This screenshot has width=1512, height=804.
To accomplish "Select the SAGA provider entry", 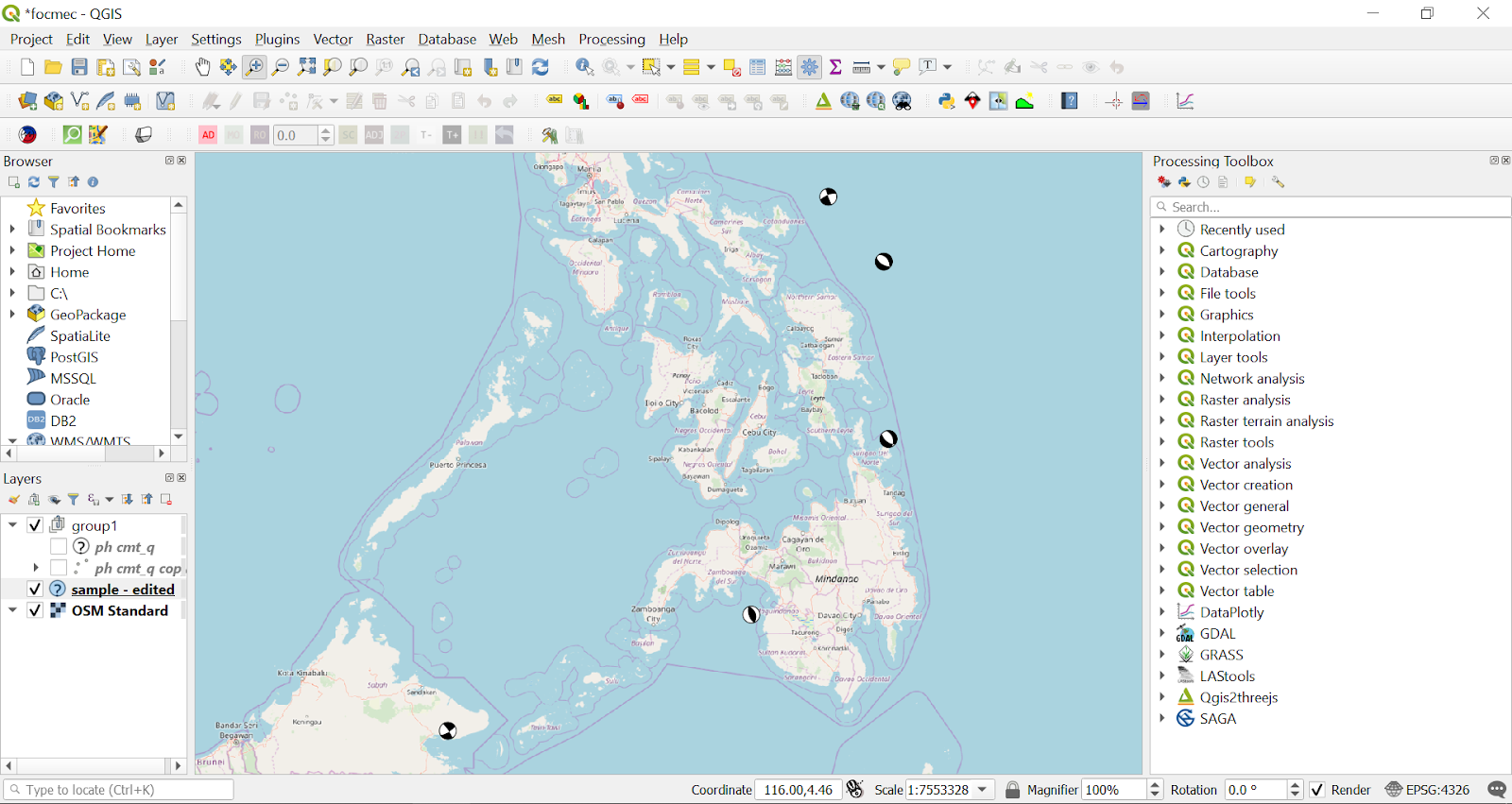I will point(1218,719).
